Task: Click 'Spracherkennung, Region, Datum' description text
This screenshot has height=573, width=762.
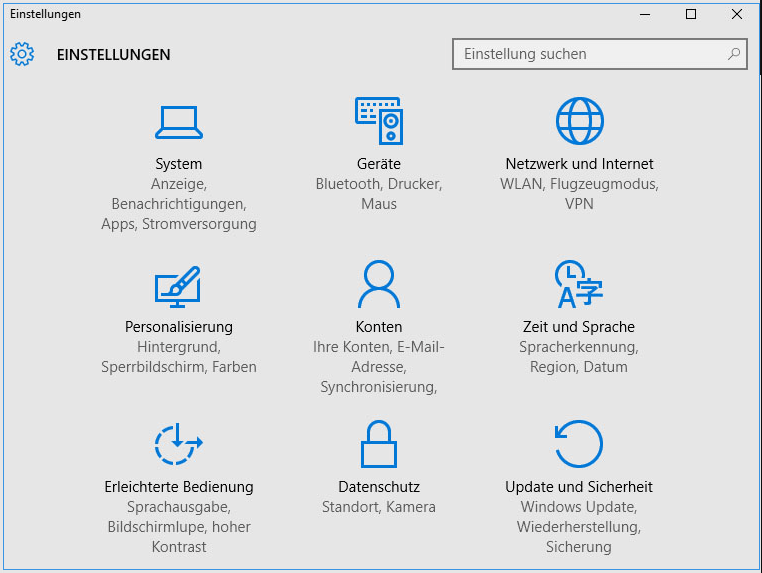Action: tap(579, 357)
